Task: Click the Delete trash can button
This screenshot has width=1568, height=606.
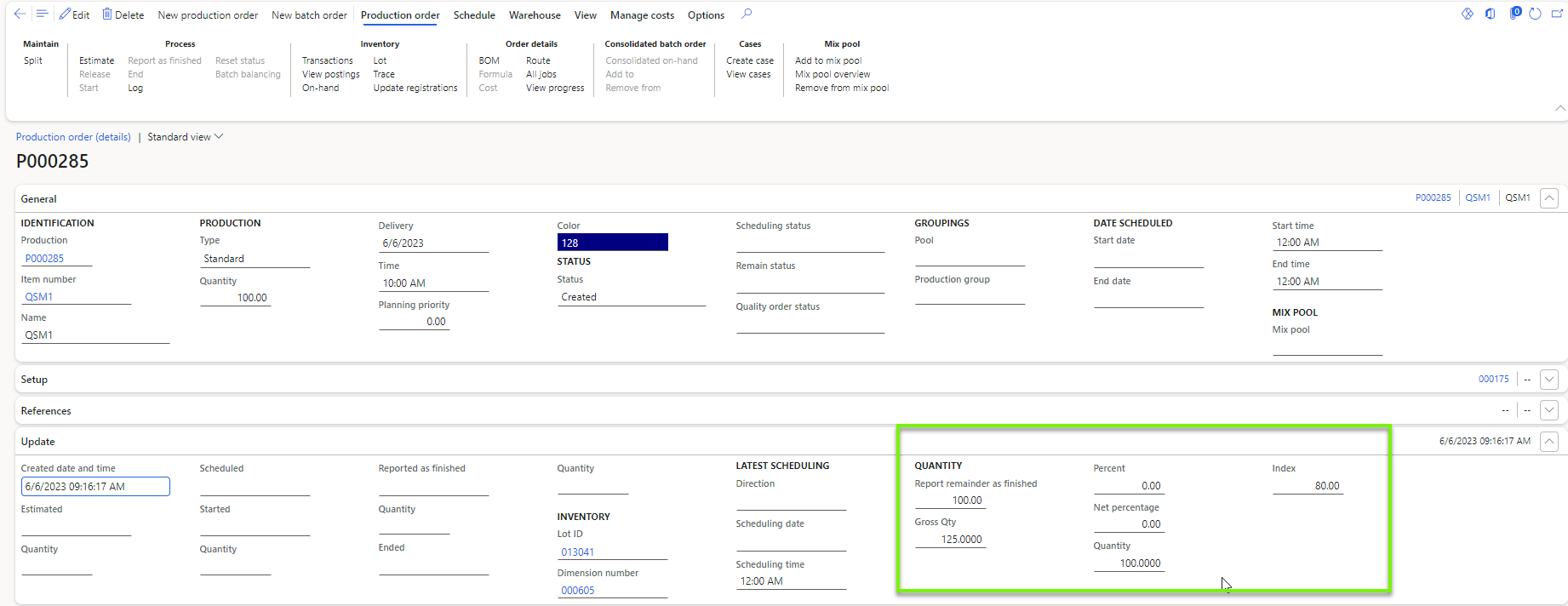Action: pyautogui.click(x=123, y=14)
